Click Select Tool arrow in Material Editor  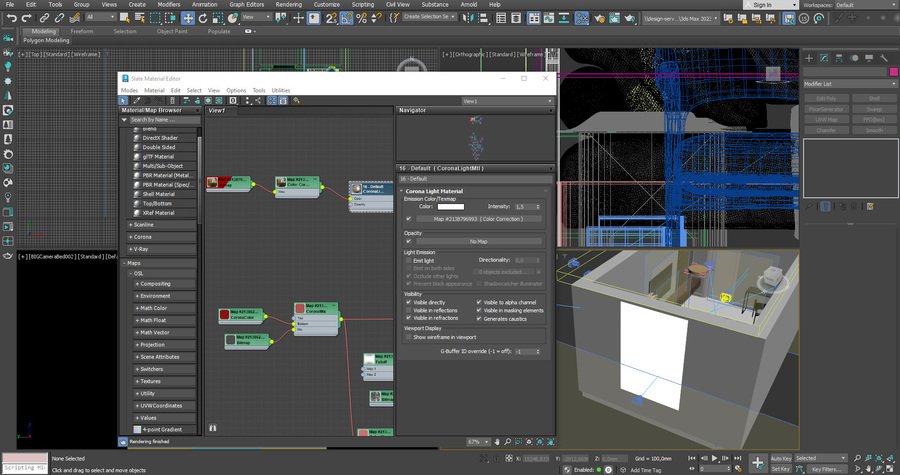click(125, 101)
